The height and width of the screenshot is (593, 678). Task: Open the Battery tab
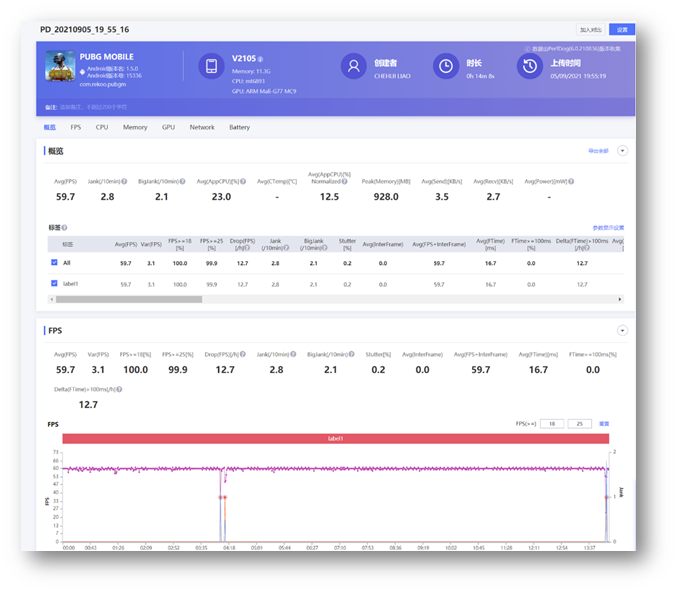pyautogui.click(x=239, y=127)
